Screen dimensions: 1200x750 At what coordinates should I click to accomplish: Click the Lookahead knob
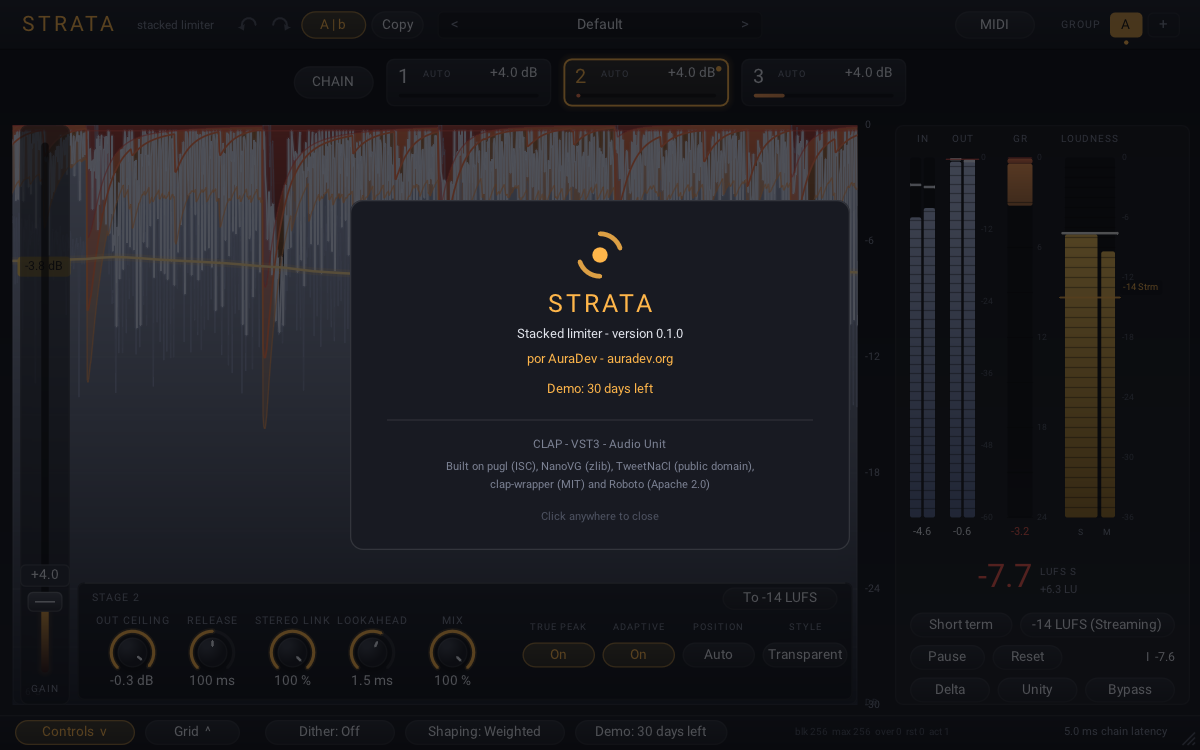point(372,652)
